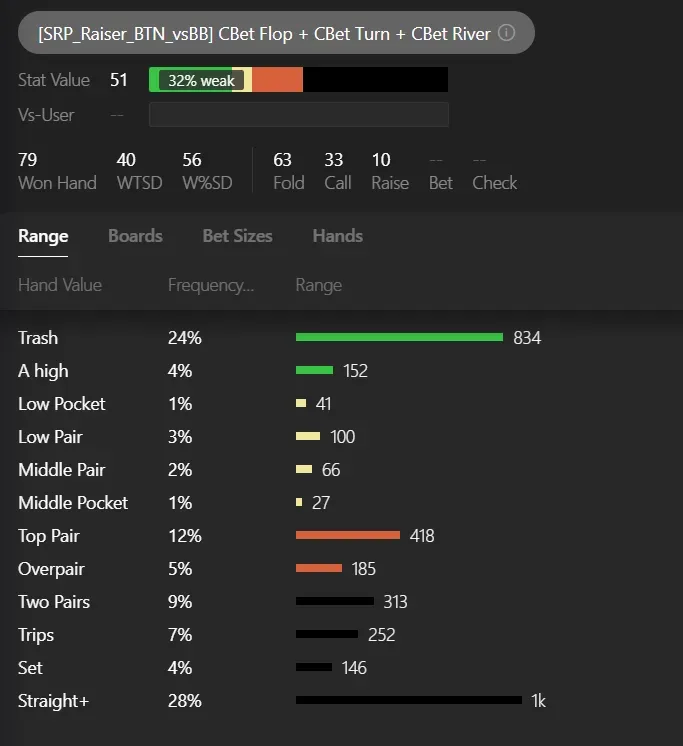Screen dimensions: 683x746
Task: Open the Bet Sizes tab
Action: (237, 236)
